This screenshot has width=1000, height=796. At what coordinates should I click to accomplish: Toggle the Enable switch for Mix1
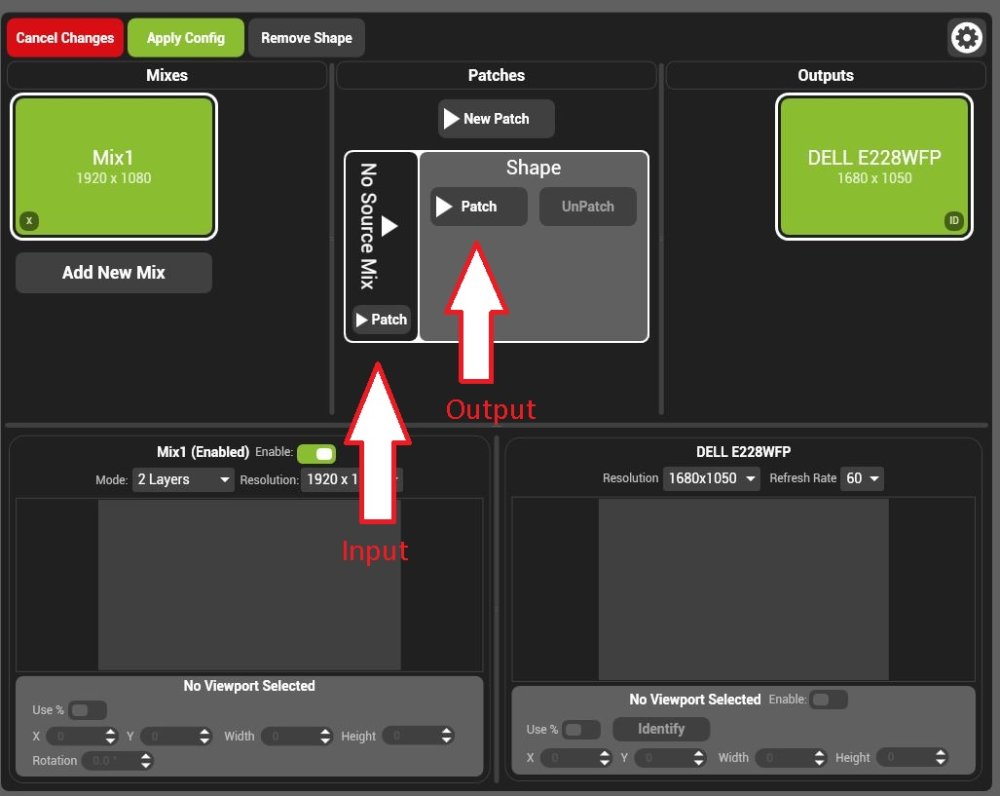pyautogui.click(x=317, y=453)
